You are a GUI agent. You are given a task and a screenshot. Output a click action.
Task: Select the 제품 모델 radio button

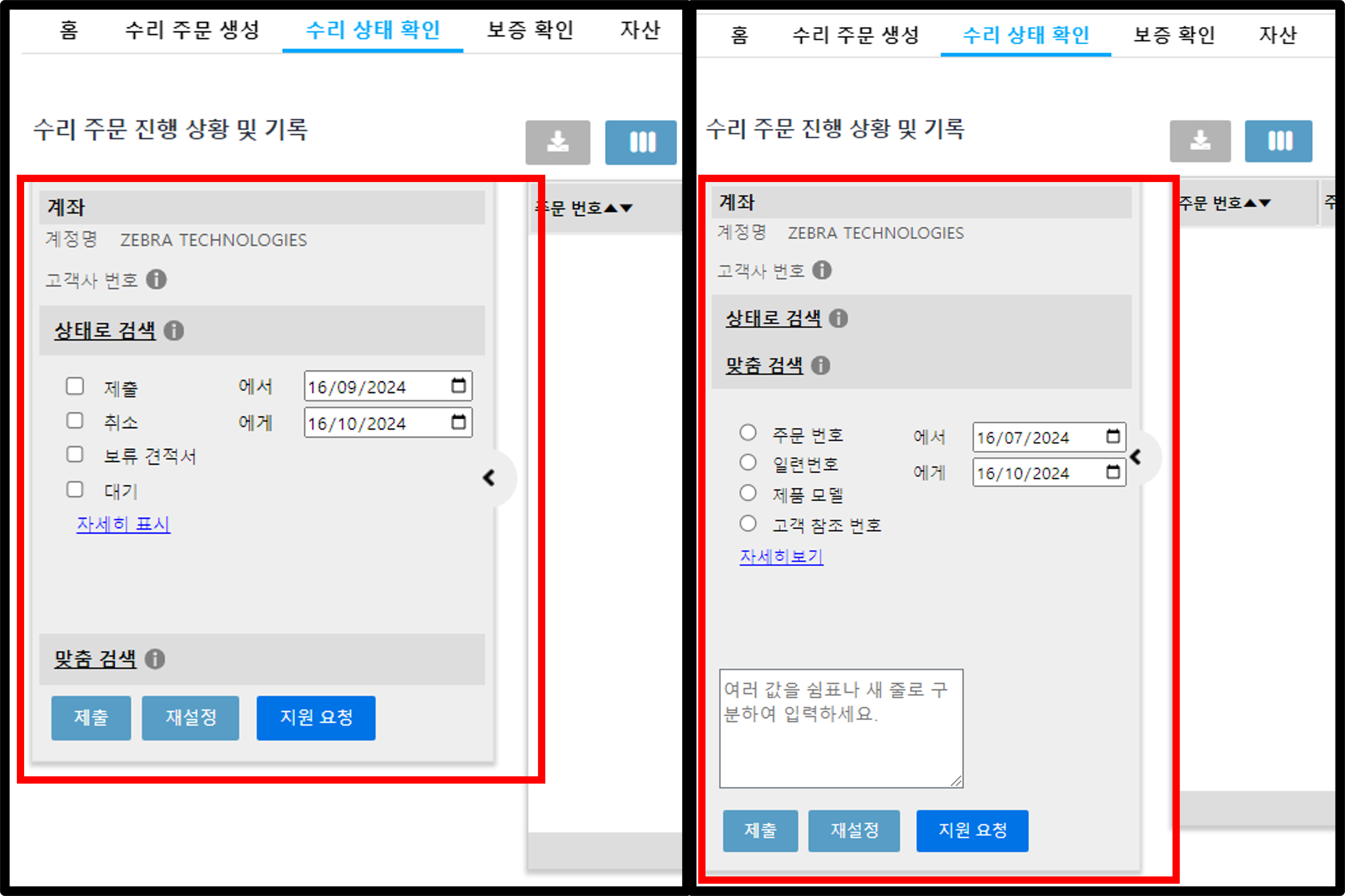[x=748, y=492]
